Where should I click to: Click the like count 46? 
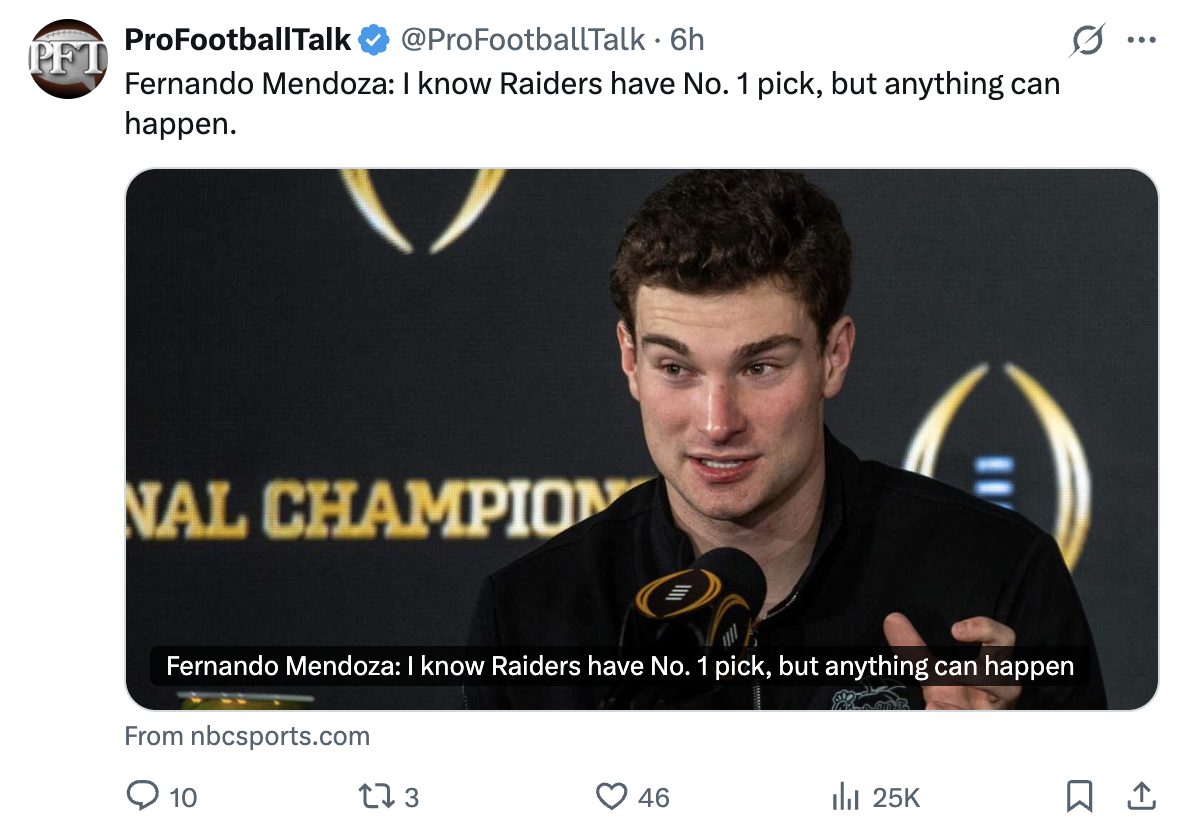[654, 797]
